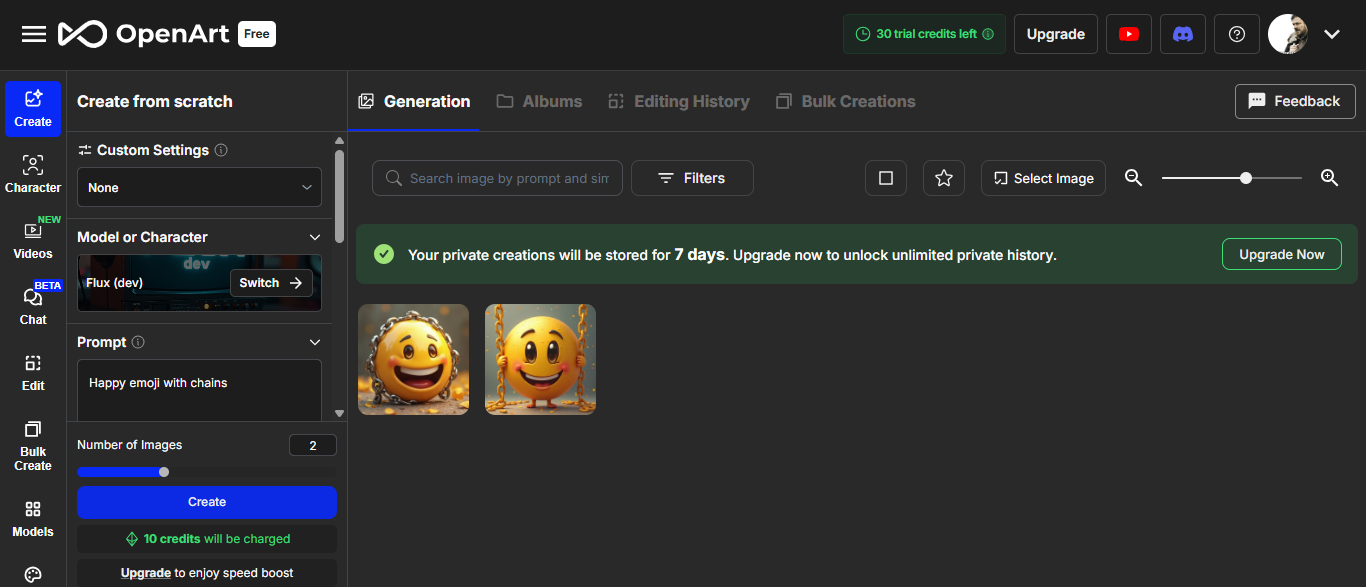1366x587 pixels.
Task: Click the Upgrade speed boost link
Action: tap(146, 573)
